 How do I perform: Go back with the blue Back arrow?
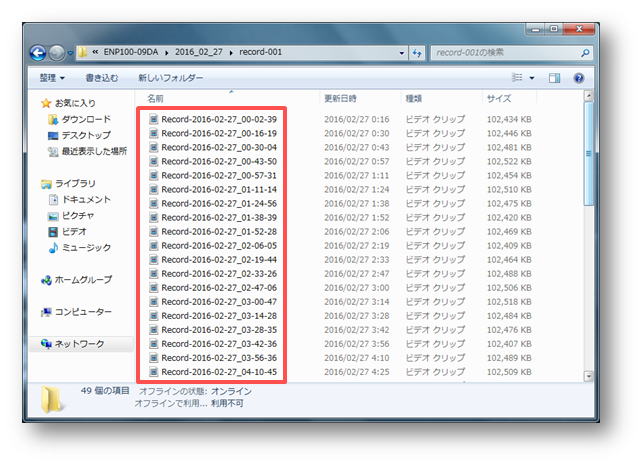click(38, 53)
